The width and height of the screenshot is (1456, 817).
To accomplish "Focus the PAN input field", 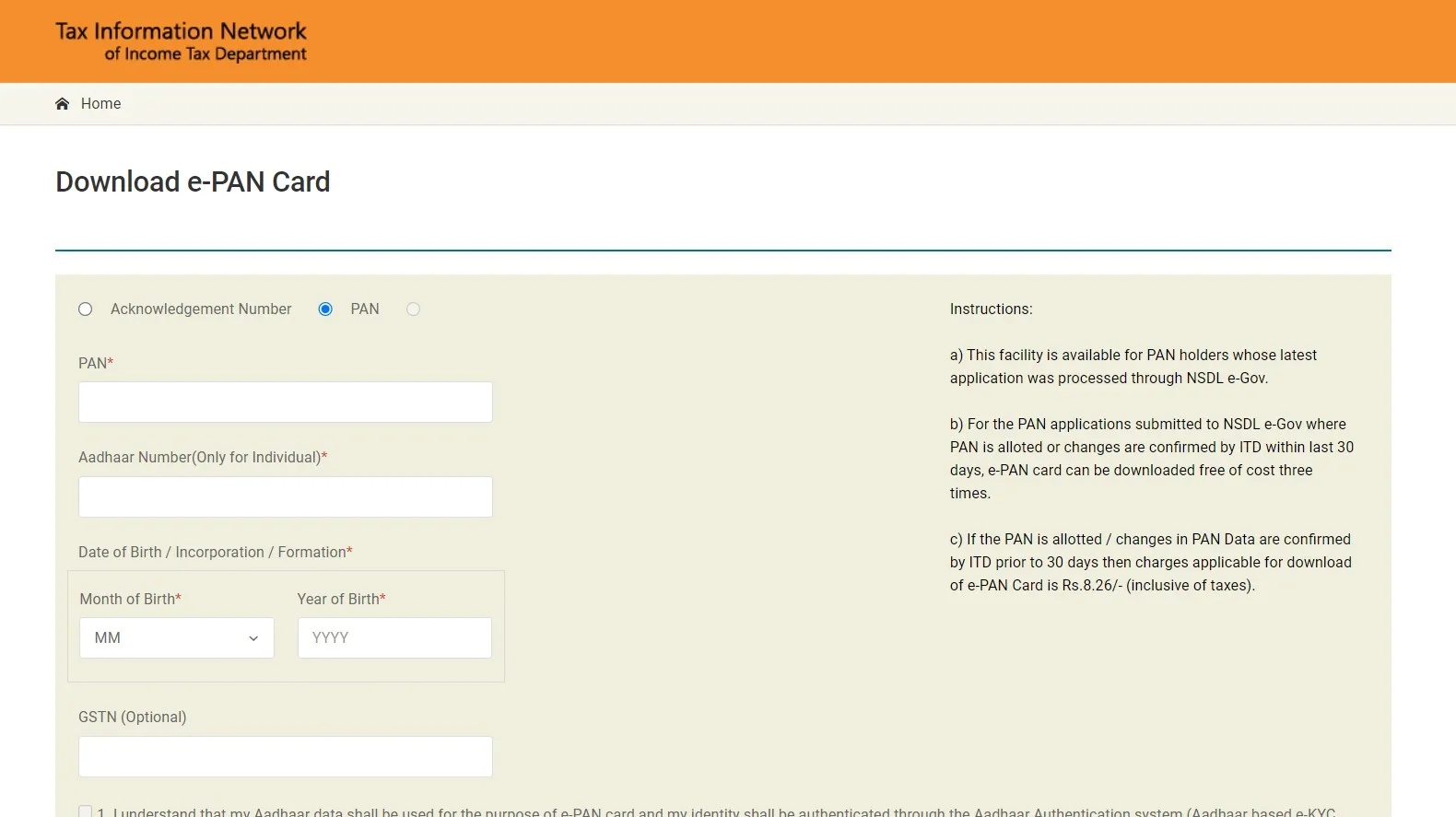I will click(286, 403).
